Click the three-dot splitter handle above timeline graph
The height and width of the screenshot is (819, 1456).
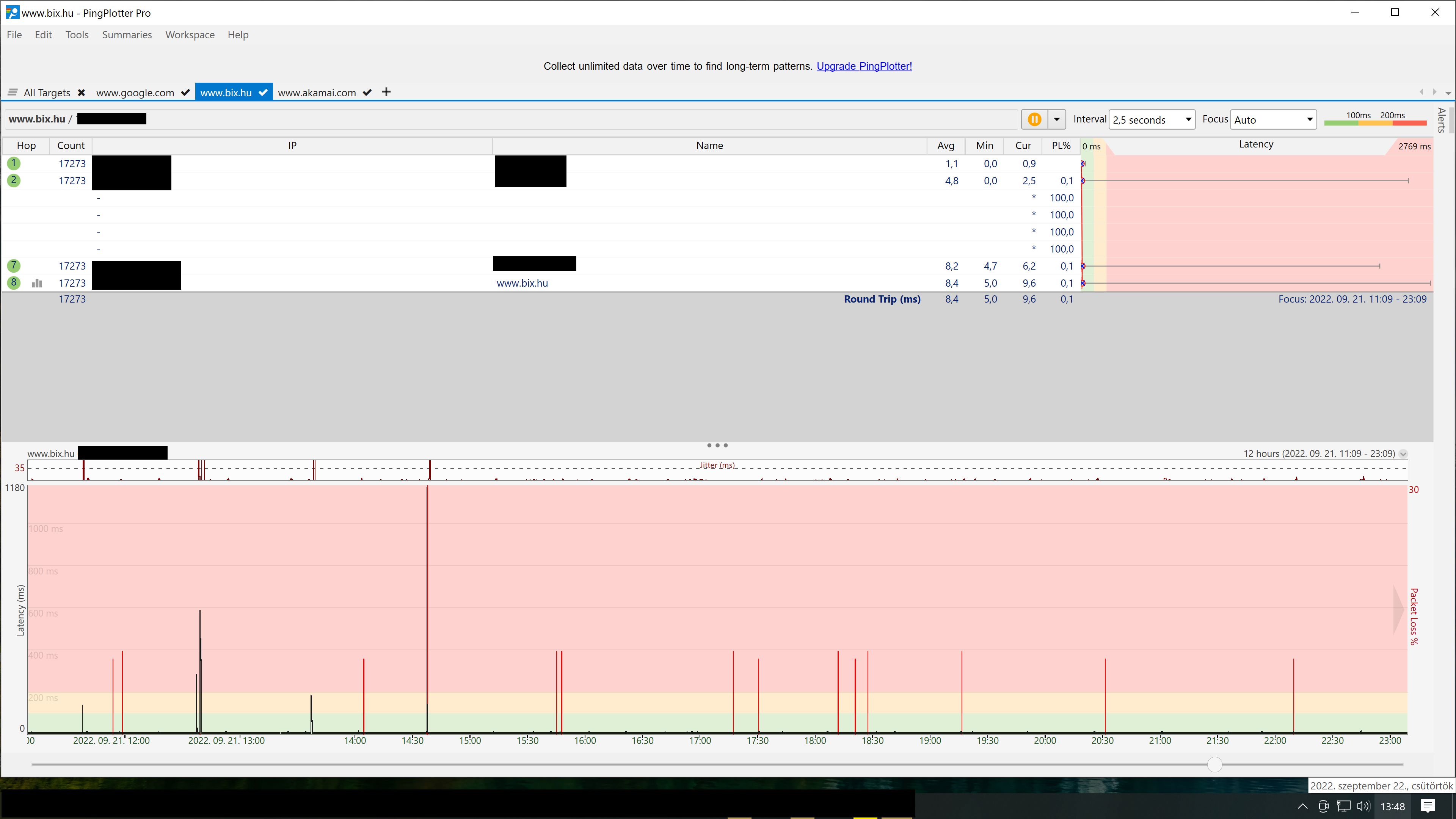pyautogui.click(x=717, y=446)
